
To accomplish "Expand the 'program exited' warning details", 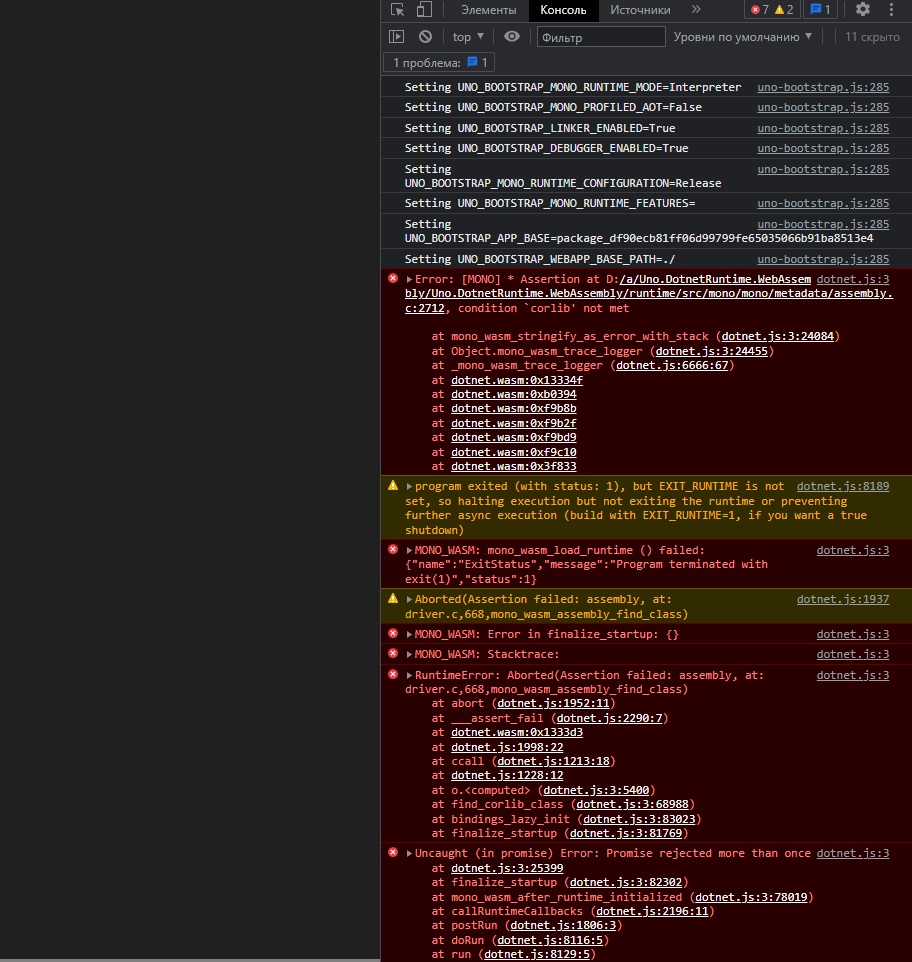I will (409, 486).
